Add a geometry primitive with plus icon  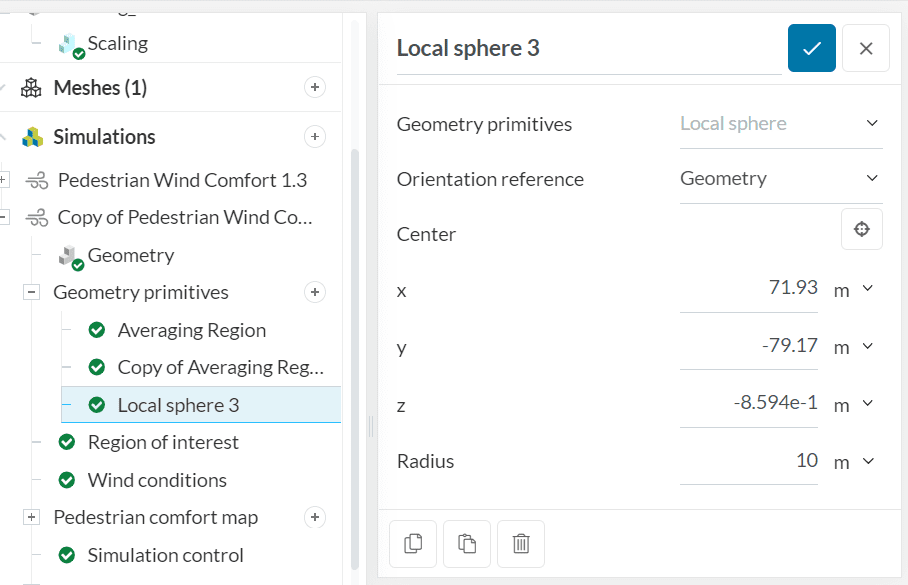(315, 292)
